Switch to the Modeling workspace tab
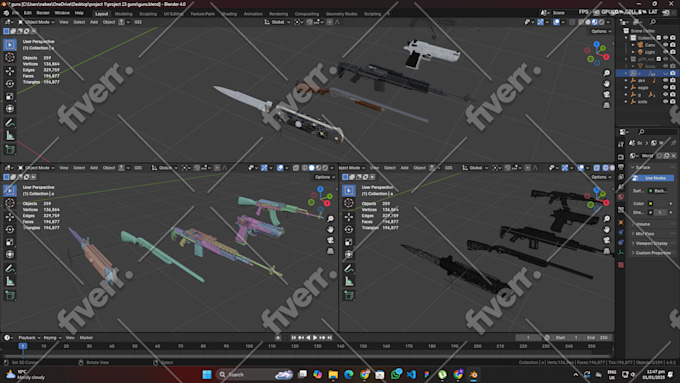The height and width of the screenshot is (383, 680). pos(124,14)
